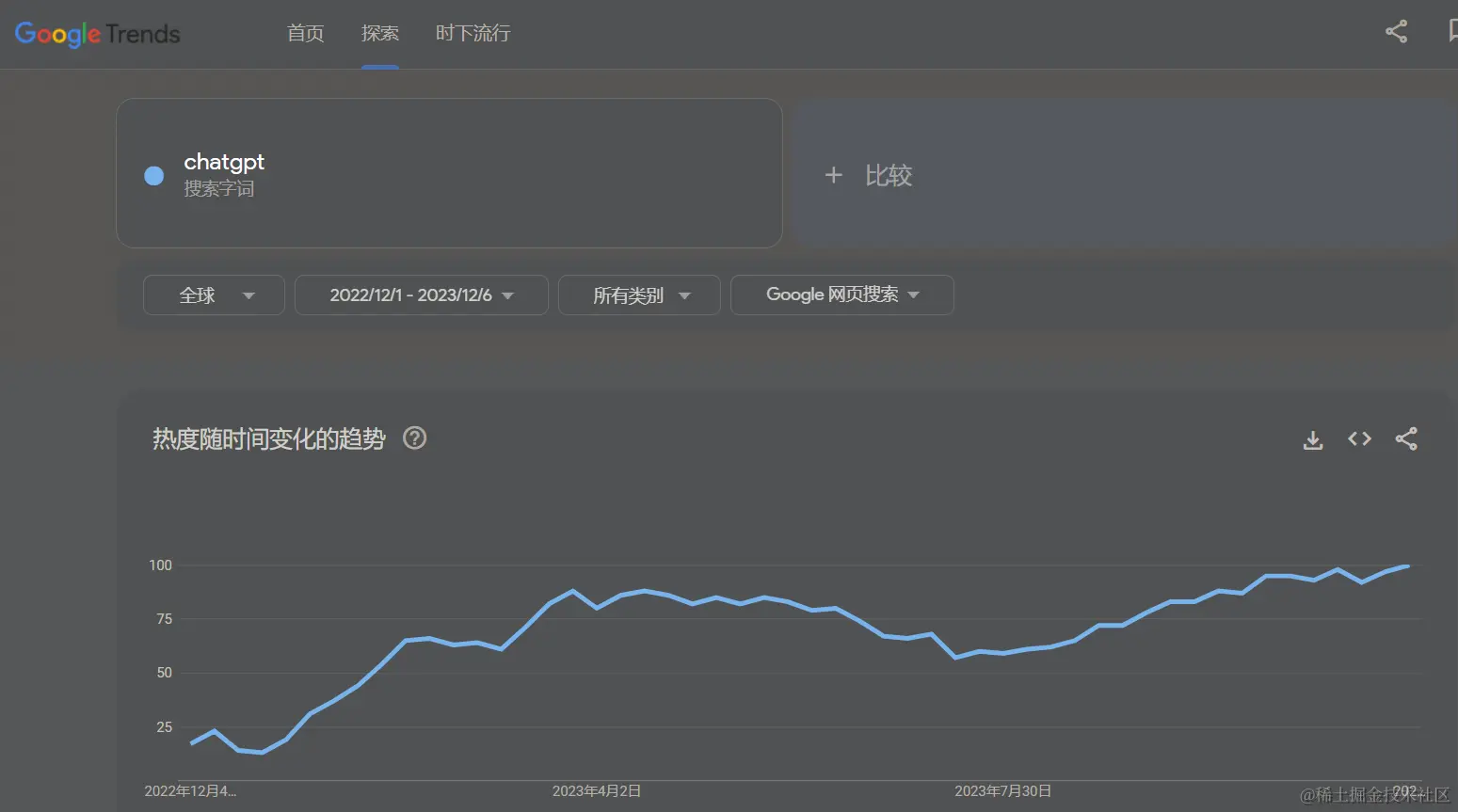The width and height of the screenshot is (1458, 812).
Task: Click the 50 axis label
Action: coord(165,672)
